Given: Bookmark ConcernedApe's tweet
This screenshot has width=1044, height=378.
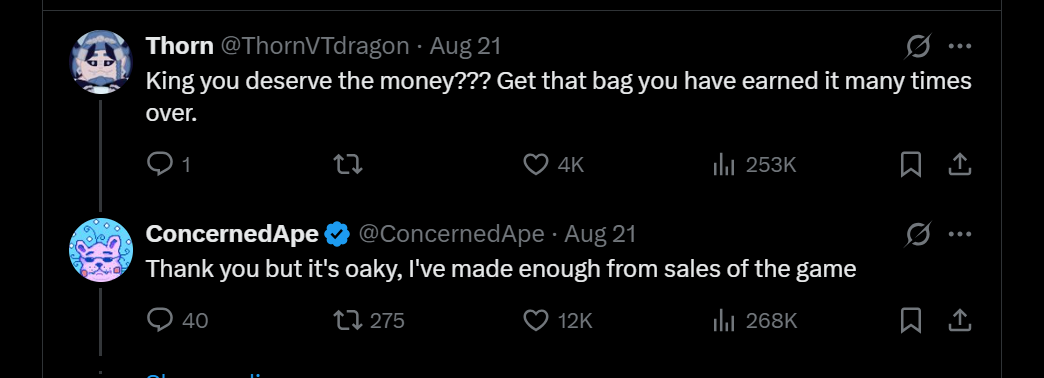Looking at the screenshot, I should [x=910, y=321].
